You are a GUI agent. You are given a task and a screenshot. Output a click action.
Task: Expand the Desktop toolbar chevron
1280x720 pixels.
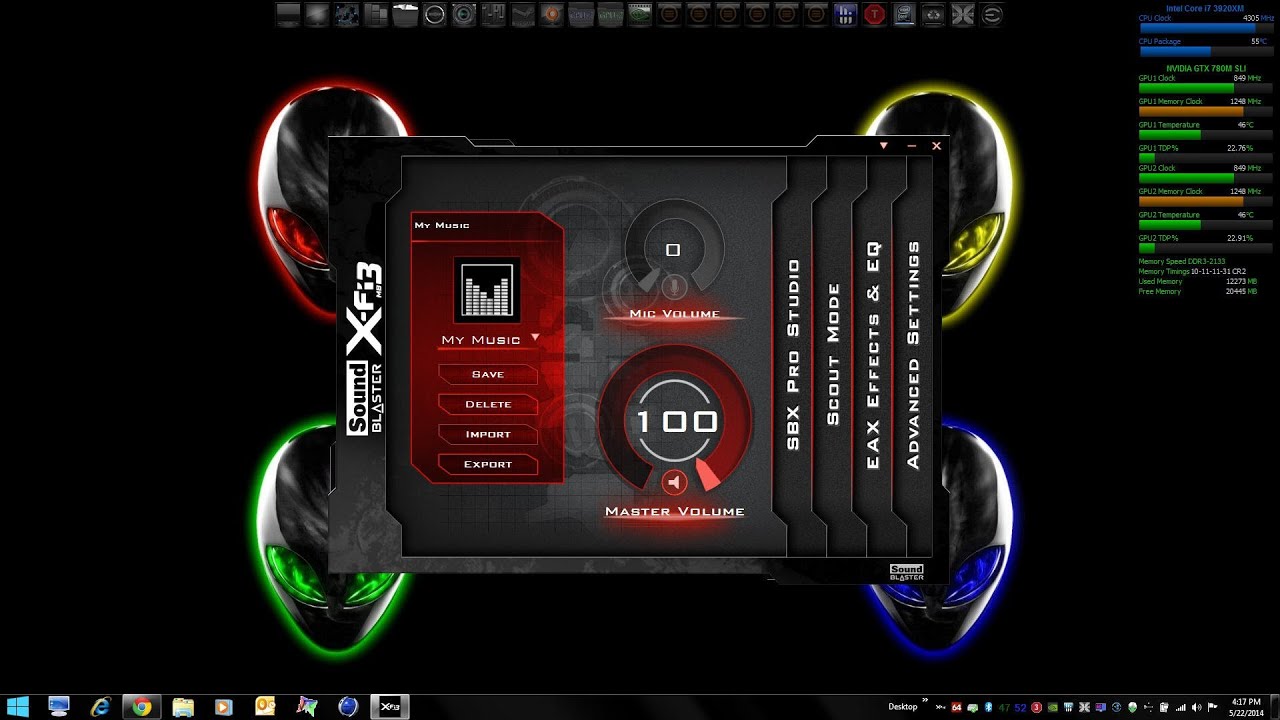[925, 700]
